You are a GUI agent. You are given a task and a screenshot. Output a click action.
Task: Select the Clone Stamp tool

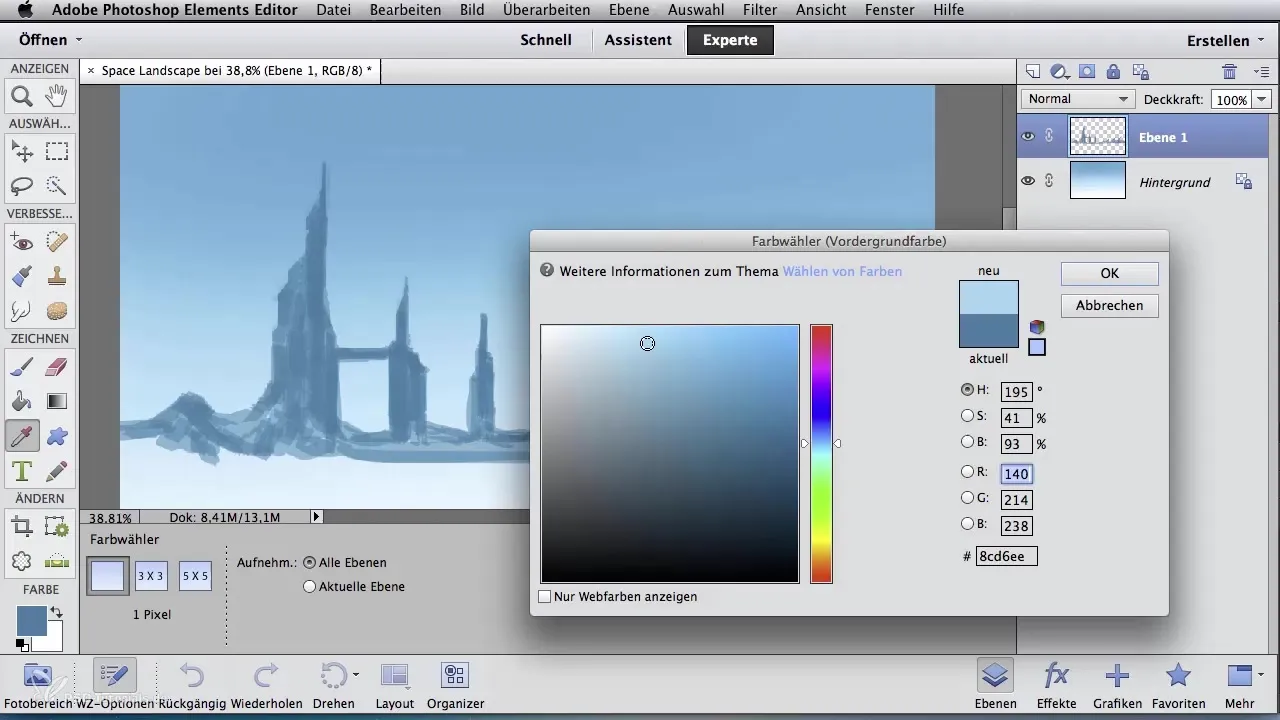57,276
